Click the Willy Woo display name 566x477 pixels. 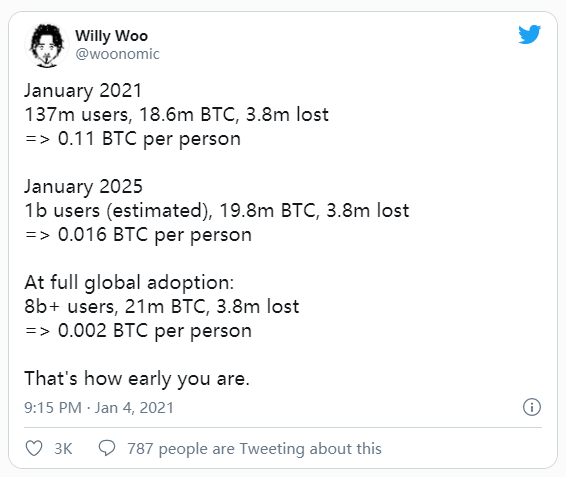click(x=112, y=36)
